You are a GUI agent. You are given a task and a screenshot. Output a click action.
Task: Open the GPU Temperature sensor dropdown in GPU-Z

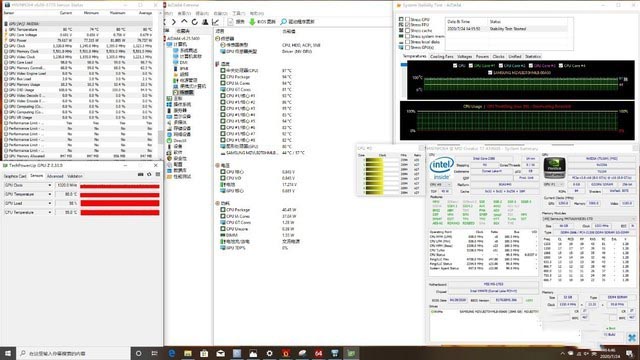50,194
